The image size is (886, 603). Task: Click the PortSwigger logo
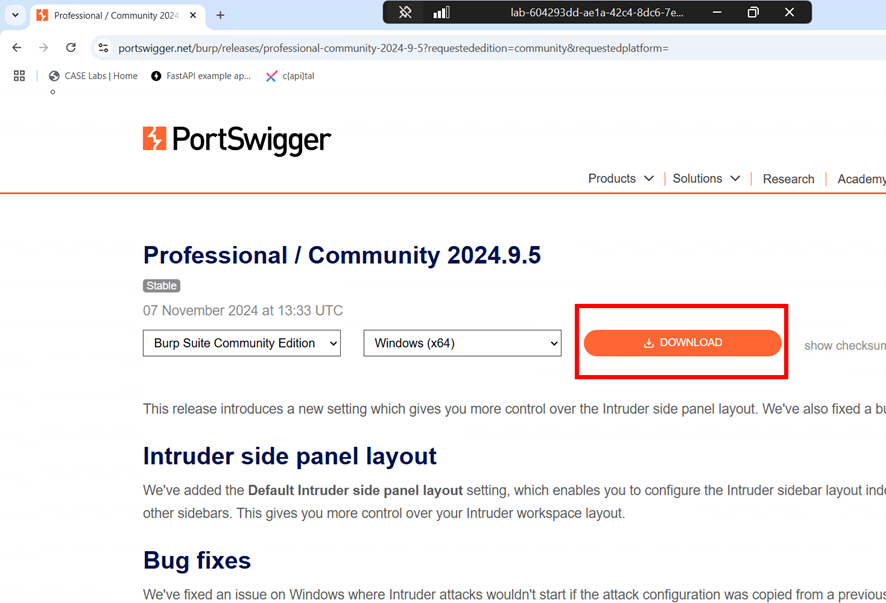pyautogui.click(x=237, y=140)
